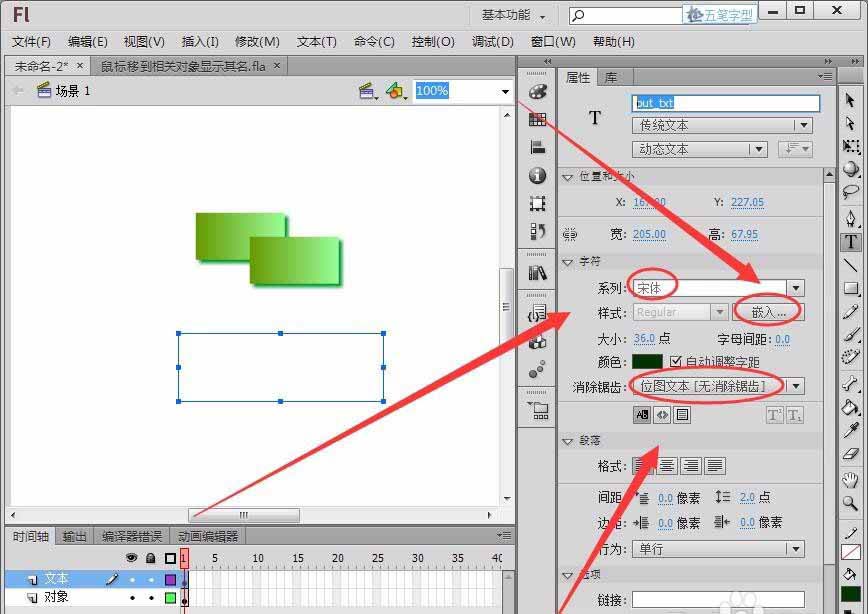Open the 修改(M) menu
The image size is (868, 614).
[257, 42]
